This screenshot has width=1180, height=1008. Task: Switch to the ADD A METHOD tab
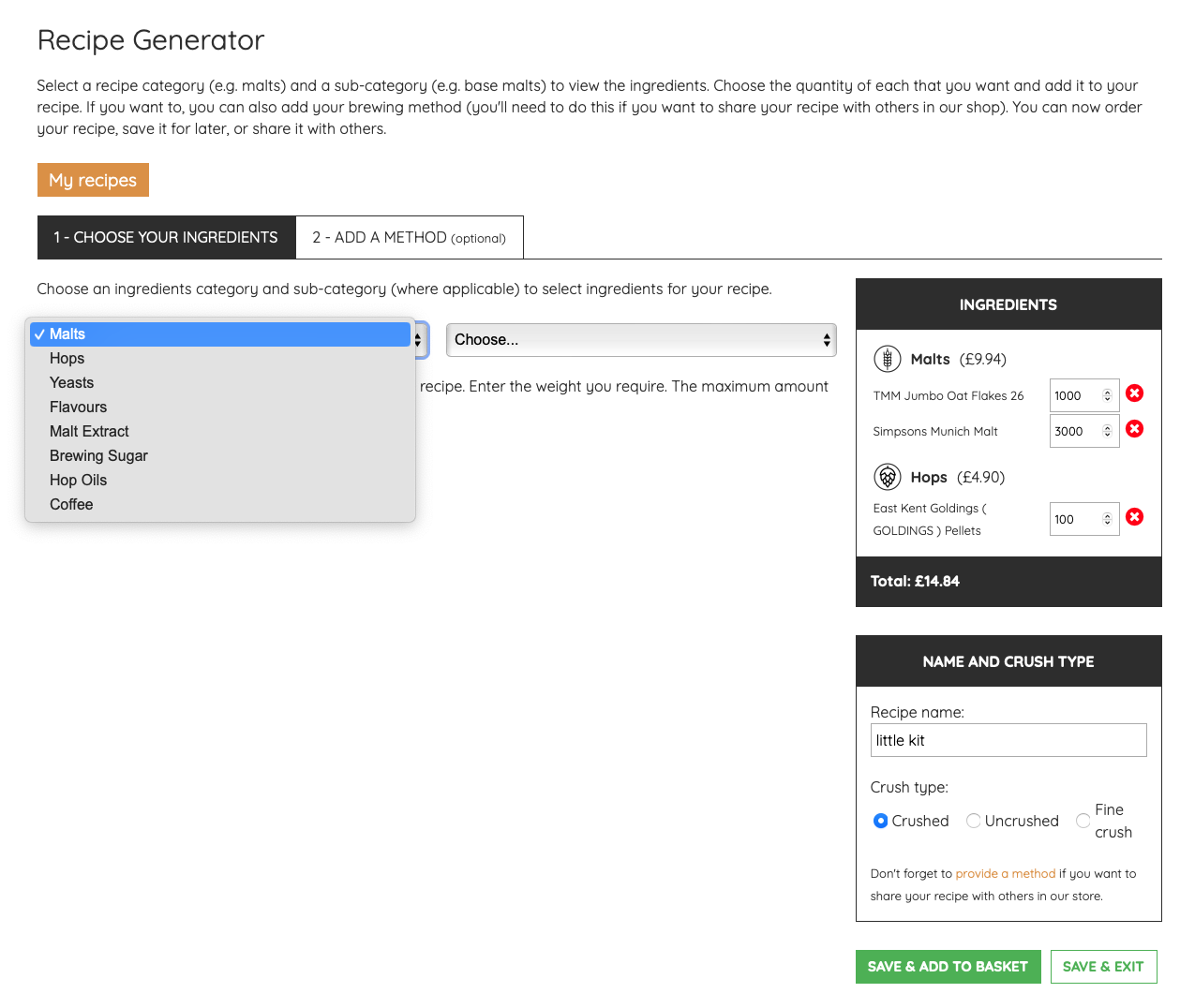tap(410, 237)
